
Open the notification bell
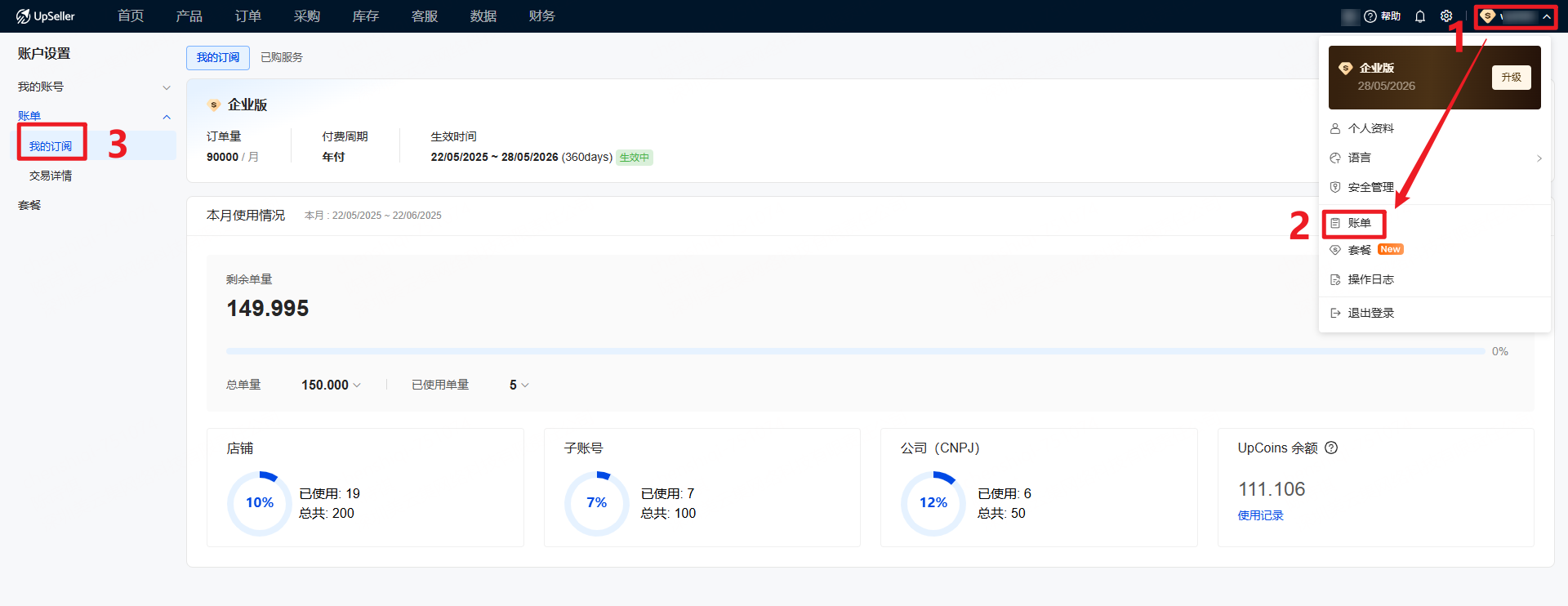(1420, 16)
